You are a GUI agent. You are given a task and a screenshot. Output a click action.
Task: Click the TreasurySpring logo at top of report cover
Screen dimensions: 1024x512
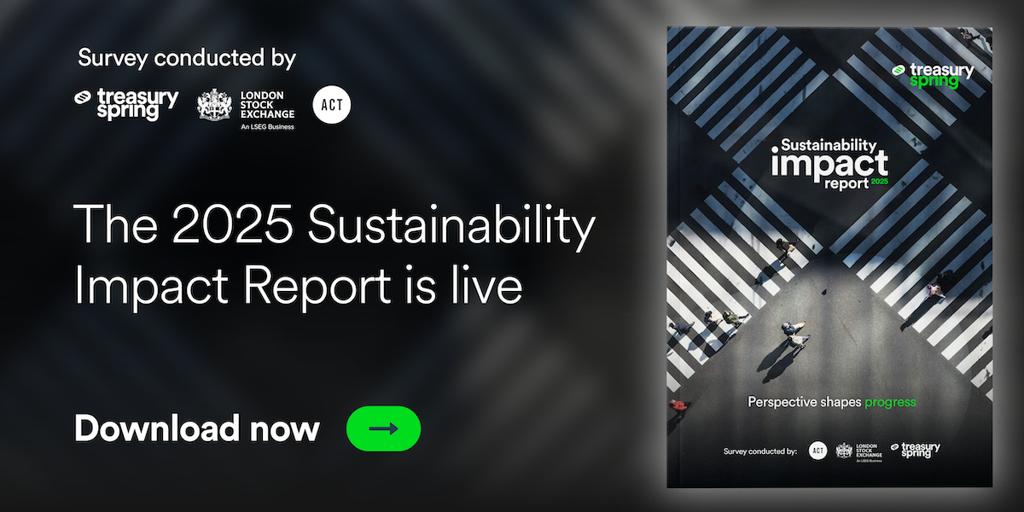pyautogui.click(x=933, y=76)
